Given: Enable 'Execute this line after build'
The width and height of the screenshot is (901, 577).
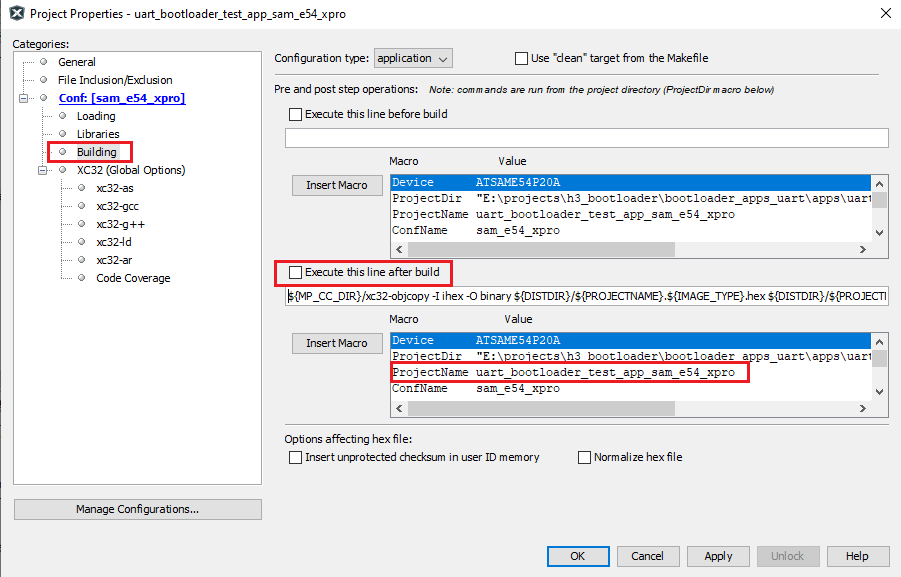Looking at the screenshot, I should (295, 273).
